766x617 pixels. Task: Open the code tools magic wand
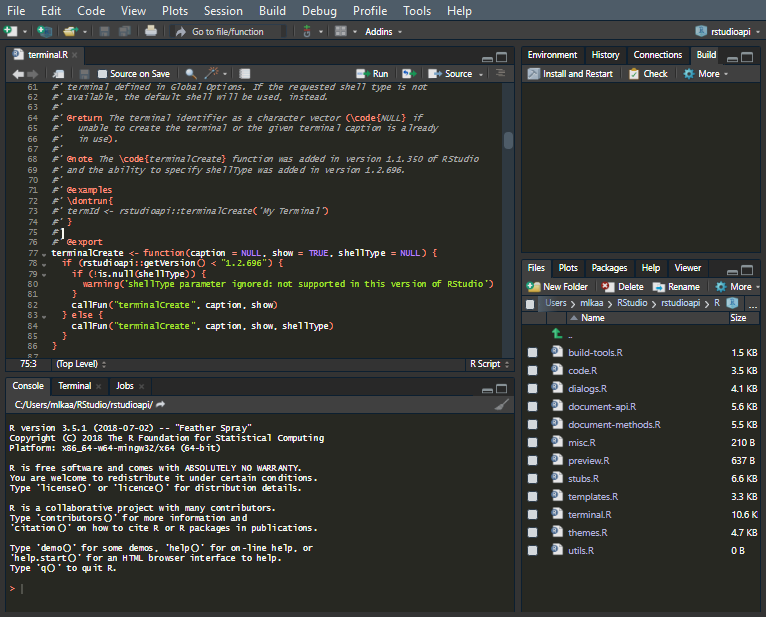pos(212,74)
